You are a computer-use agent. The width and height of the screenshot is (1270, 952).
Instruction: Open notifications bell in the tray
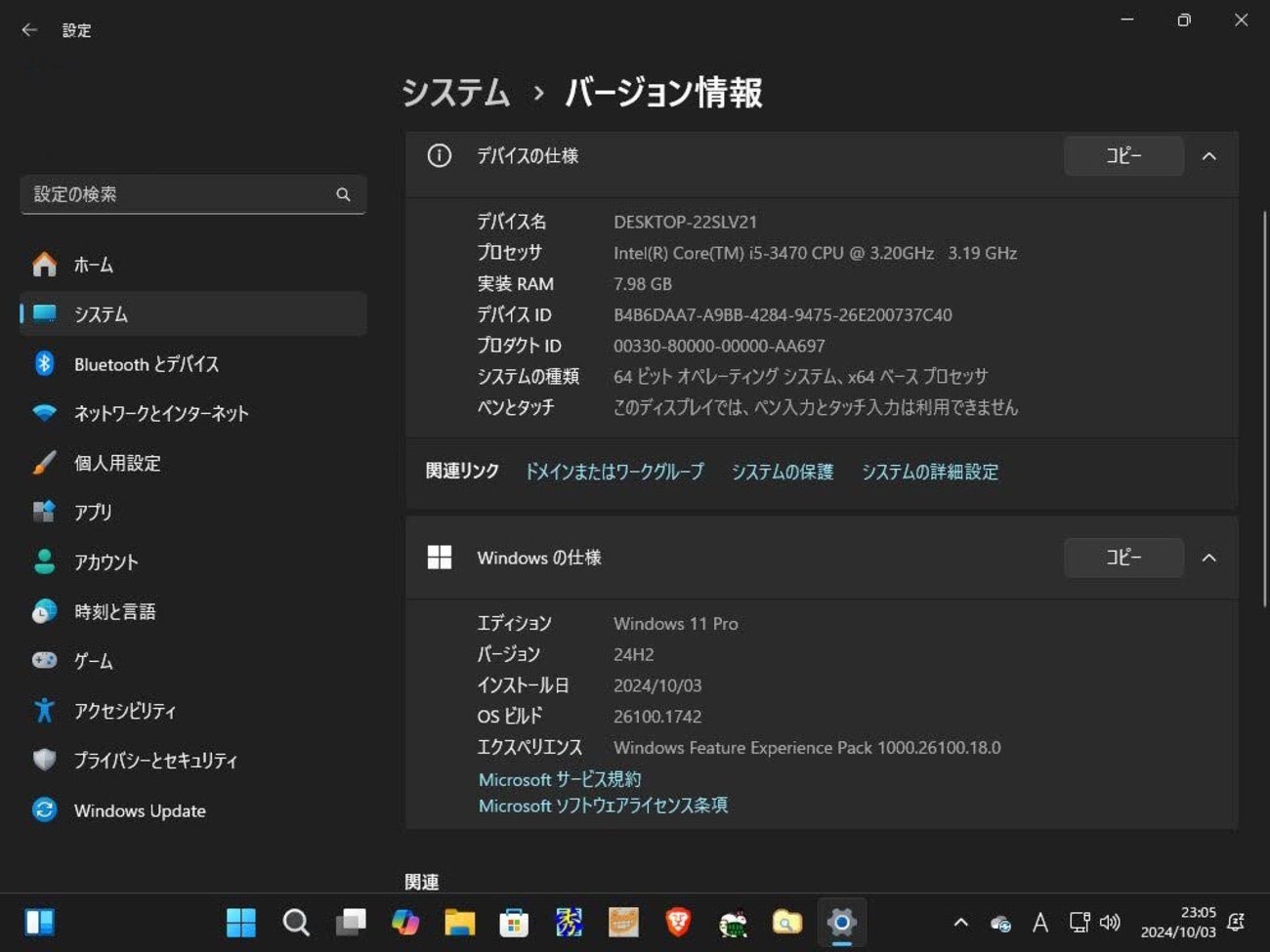pyautogui.click(x=1236, y=923)
